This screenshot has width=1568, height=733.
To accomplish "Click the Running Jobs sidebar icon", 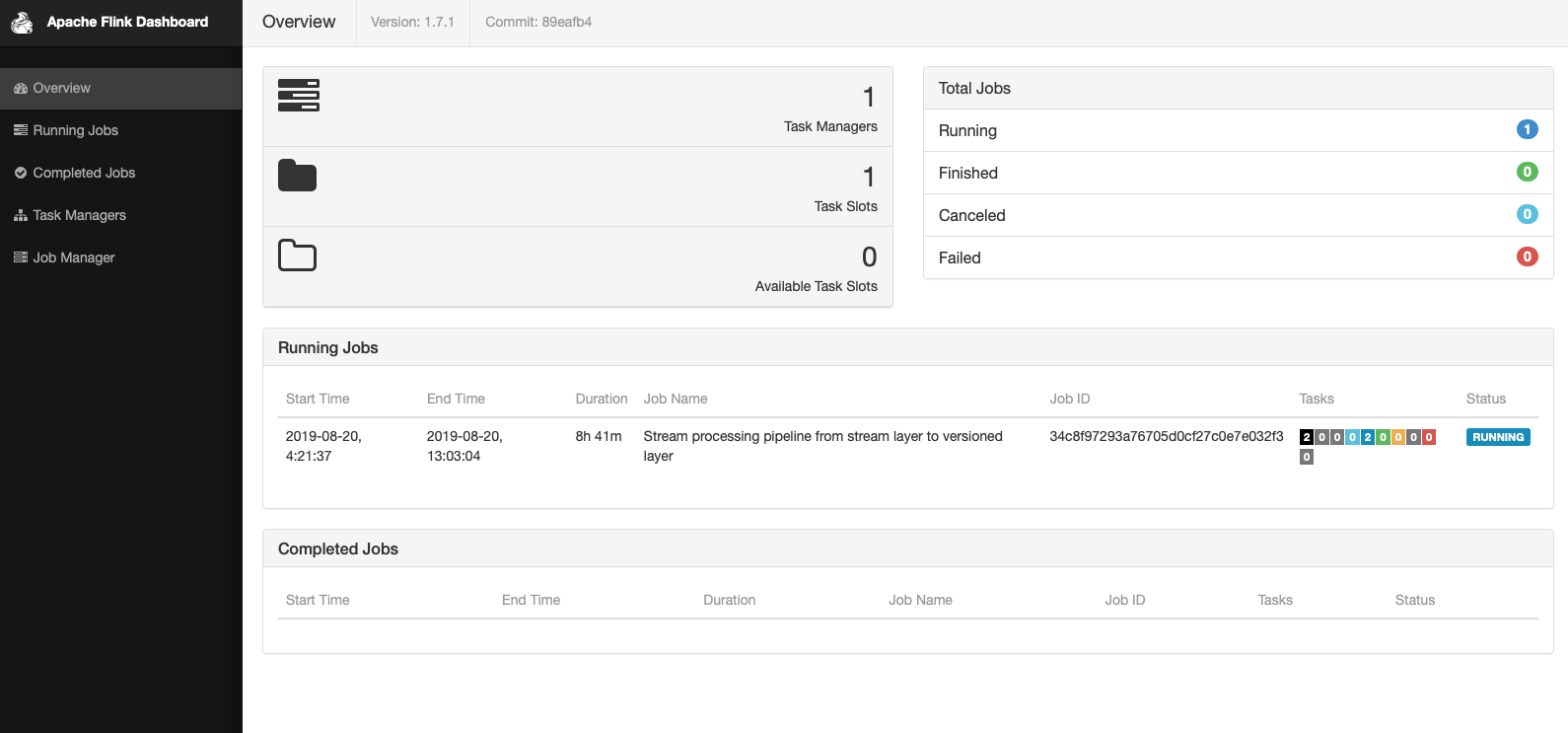I will point(21,130).
